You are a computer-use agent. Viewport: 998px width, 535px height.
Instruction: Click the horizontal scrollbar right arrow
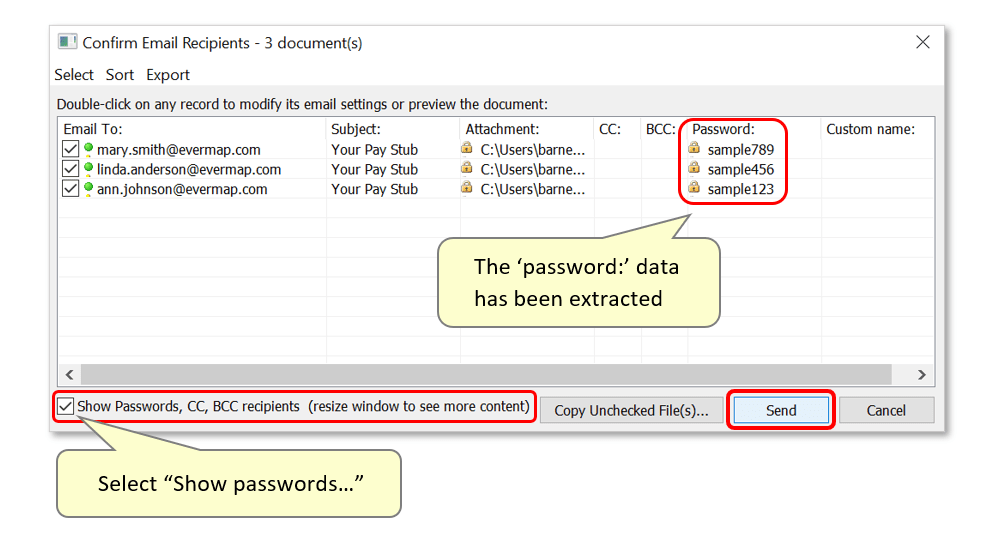(922, 375)
